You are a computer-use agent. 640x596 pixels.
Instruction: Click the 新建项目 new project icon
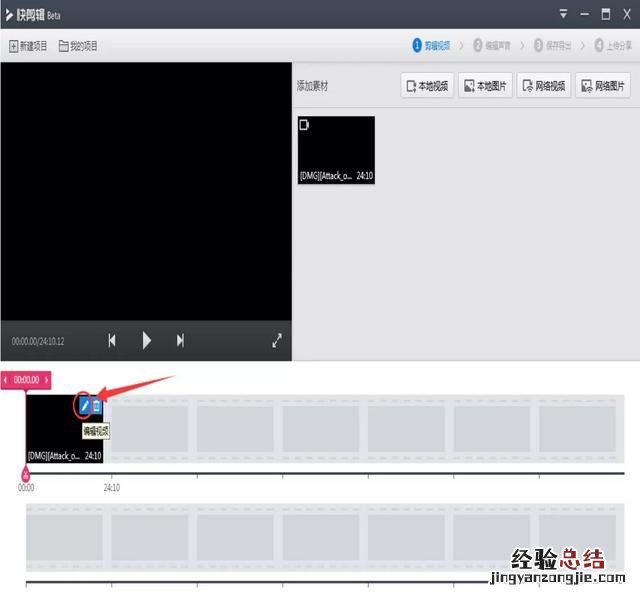coord(14,46)
